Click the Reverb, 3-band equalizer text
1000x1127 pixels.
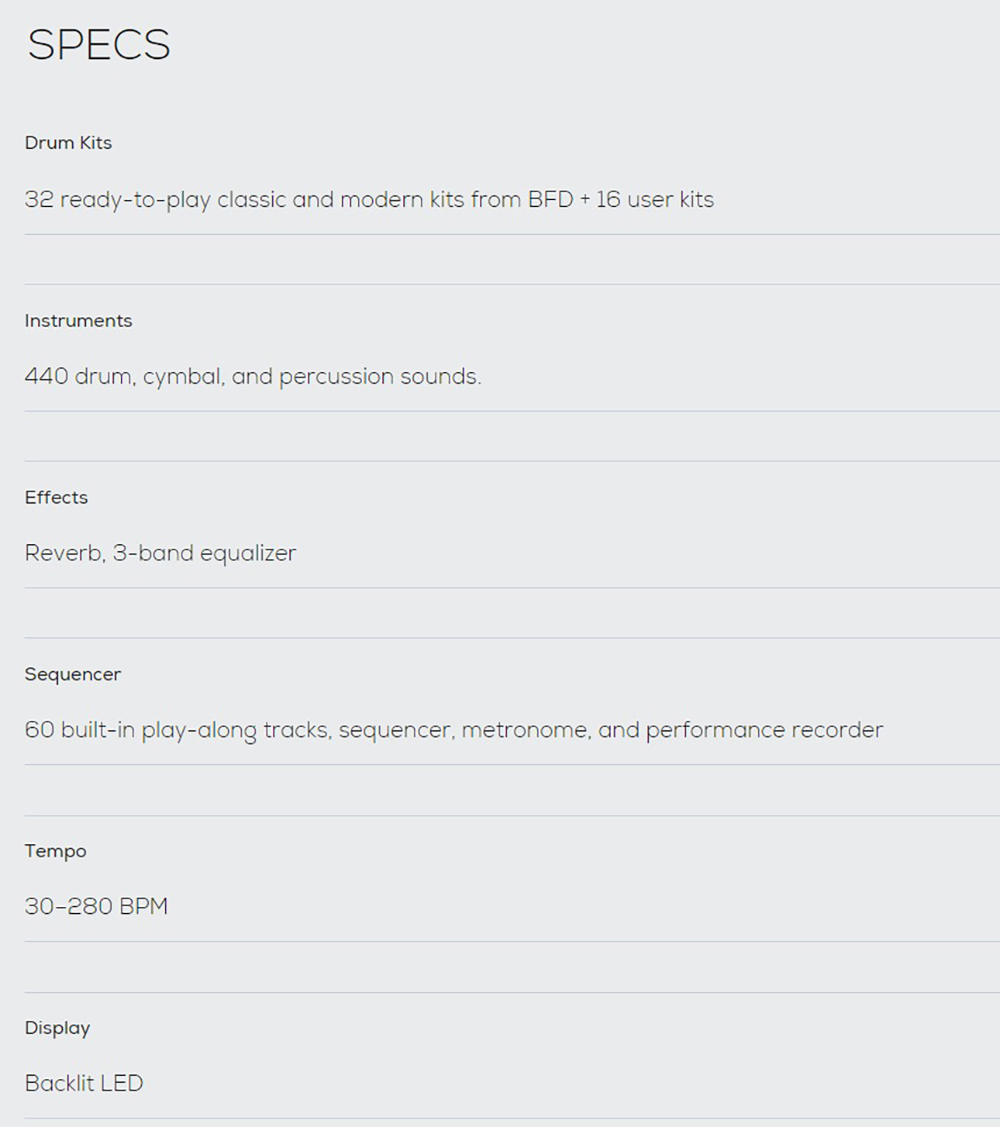click(x=160, y=553)
